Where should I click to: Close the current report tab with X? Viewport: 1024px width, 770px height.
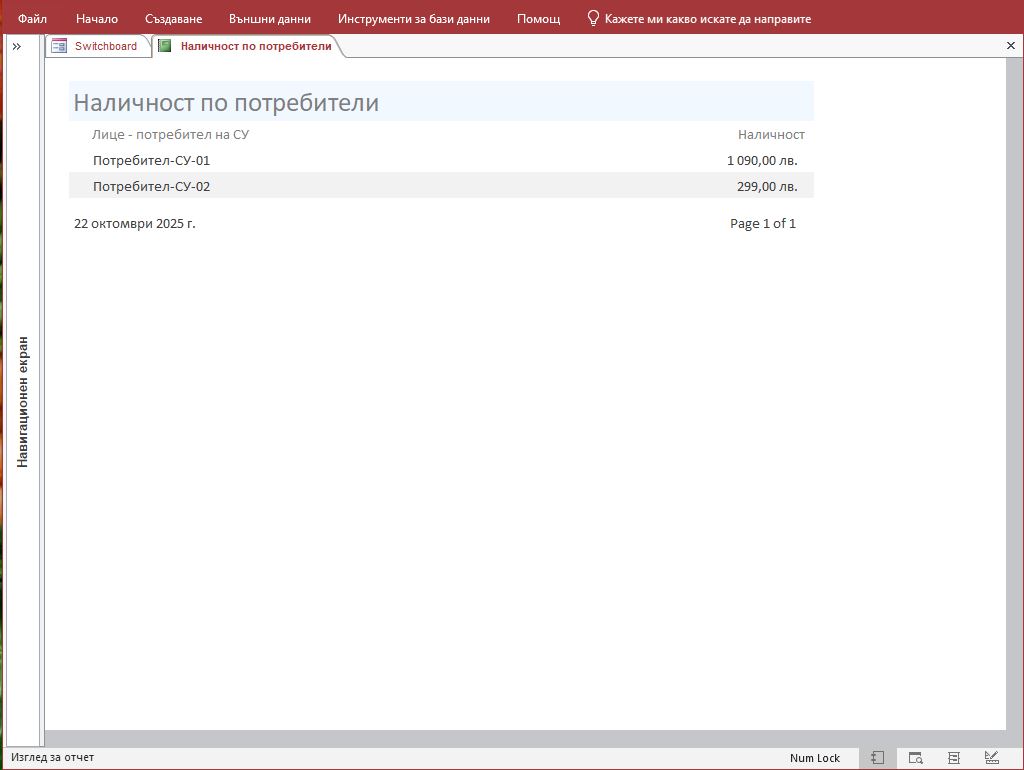click(1010, 46)
